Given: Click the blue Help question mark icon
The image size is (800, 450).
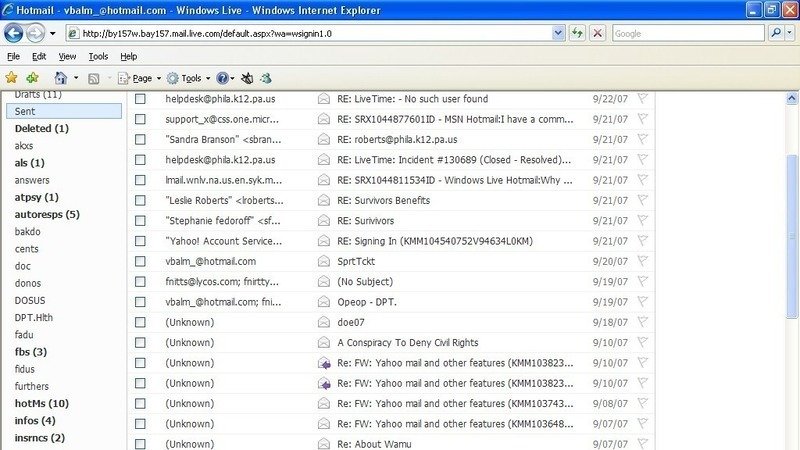Looking at the screenshot, I should tap(221, 78).
